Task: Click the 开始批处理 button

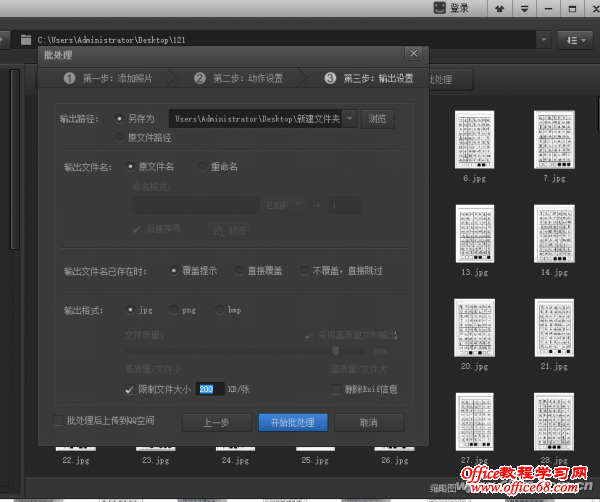Action: 293,422
